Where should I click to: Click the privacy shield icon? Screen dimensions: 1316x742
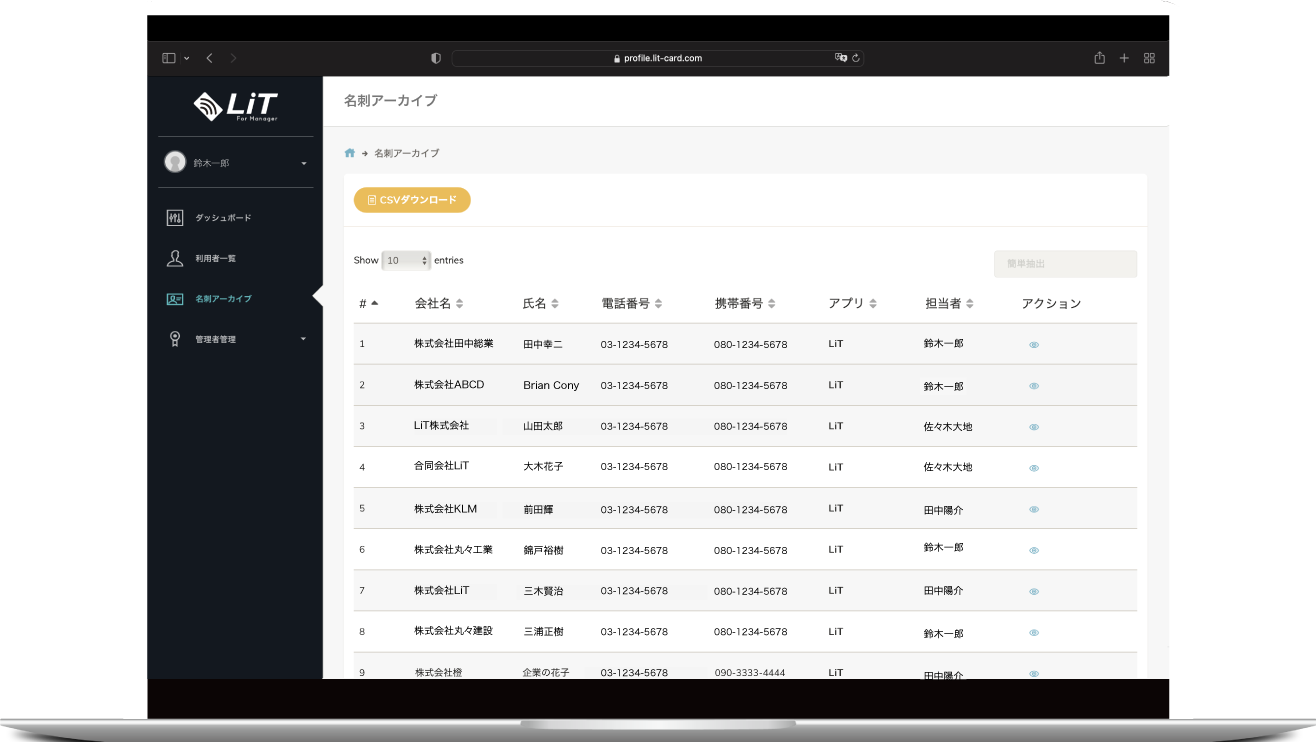tap(436, 58)
